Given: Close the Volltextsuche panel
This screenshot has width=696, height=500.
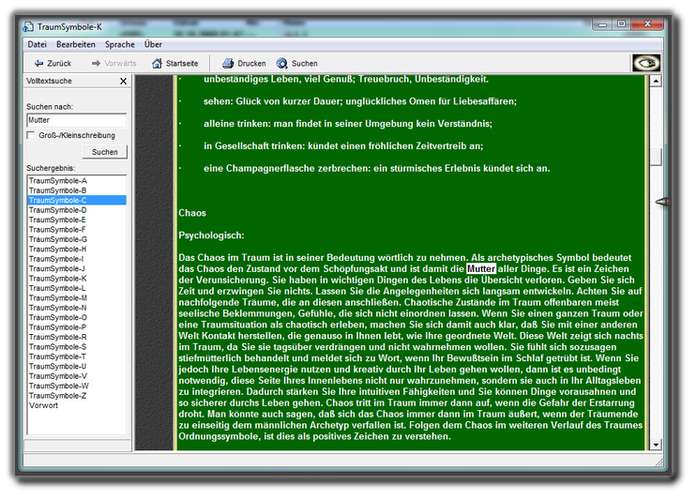Looking at the screenshot, I should pyautogui.click(x=123, y=81).
